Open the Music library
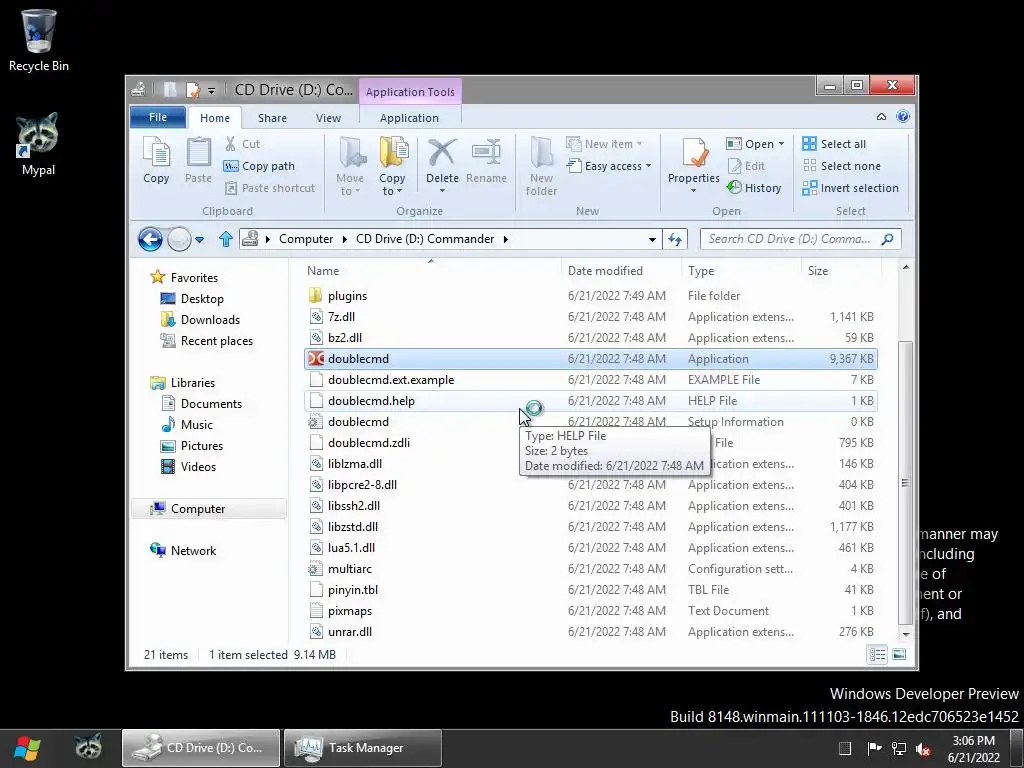Viewport: 1024px width, 768px height. (187, 424)
